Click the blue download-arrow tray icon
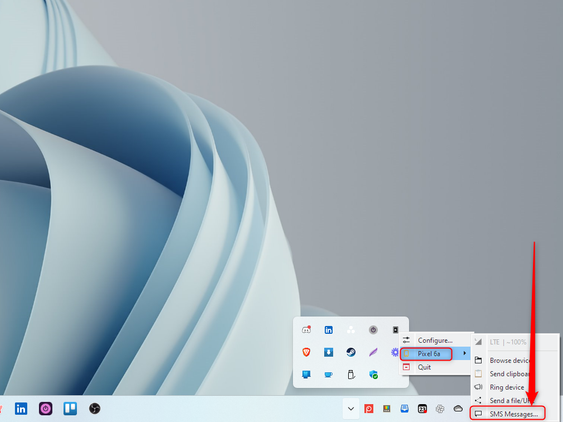Image resolution: width=563 pixels, height=422 pixels. pos(329,352)
